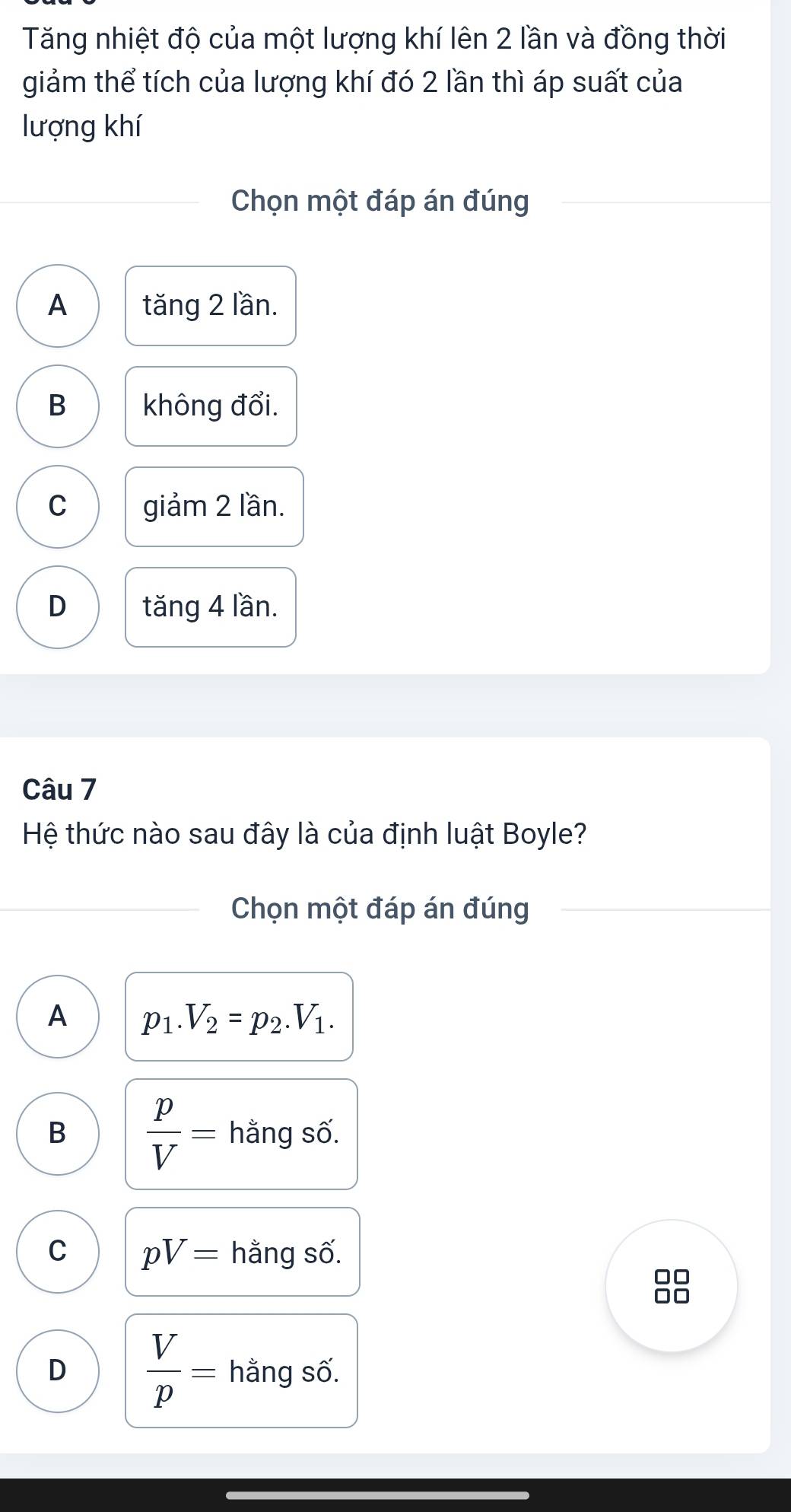Choose circle D for the Boyle's law question

[x=58, y=1371]
